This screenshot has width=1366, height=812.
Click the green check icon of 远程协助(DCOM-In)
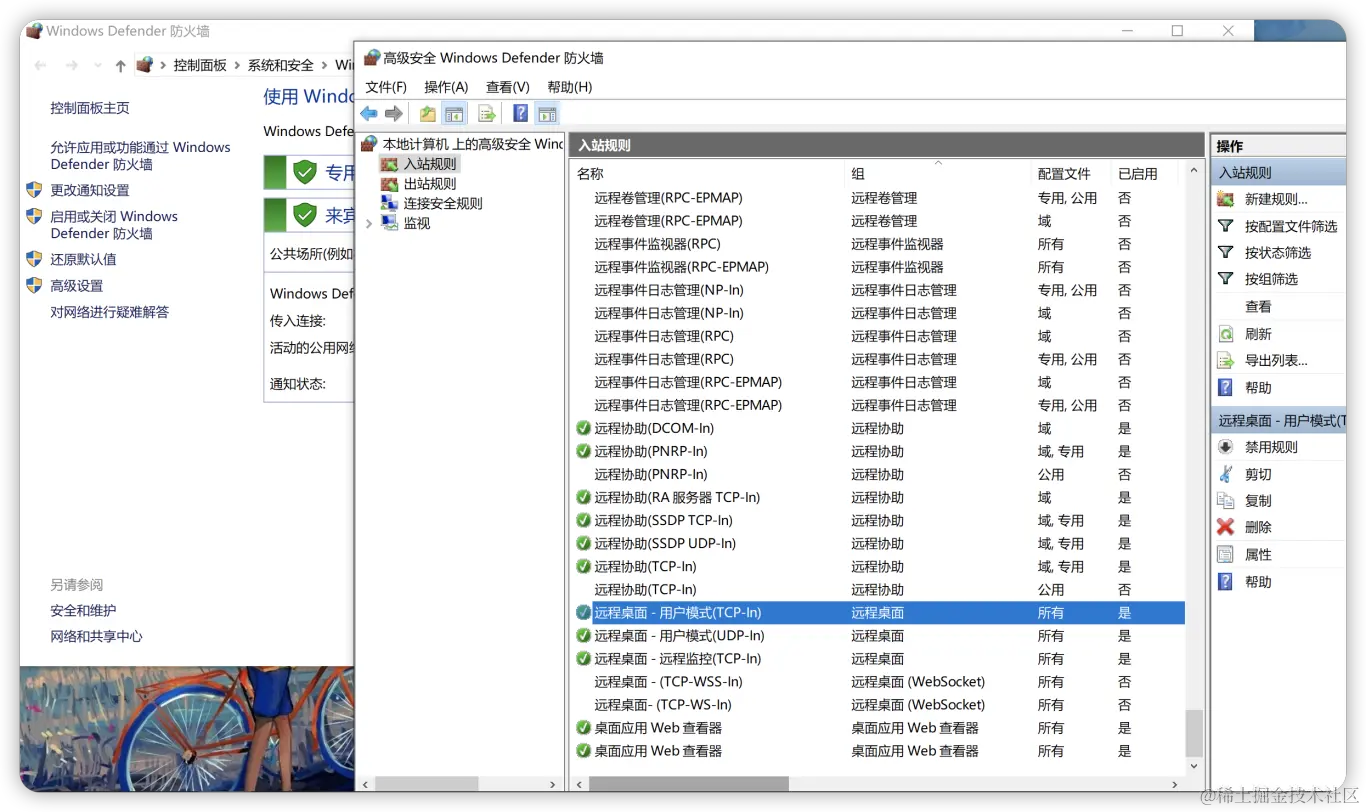pyautogui.click(x=584, y=428)
